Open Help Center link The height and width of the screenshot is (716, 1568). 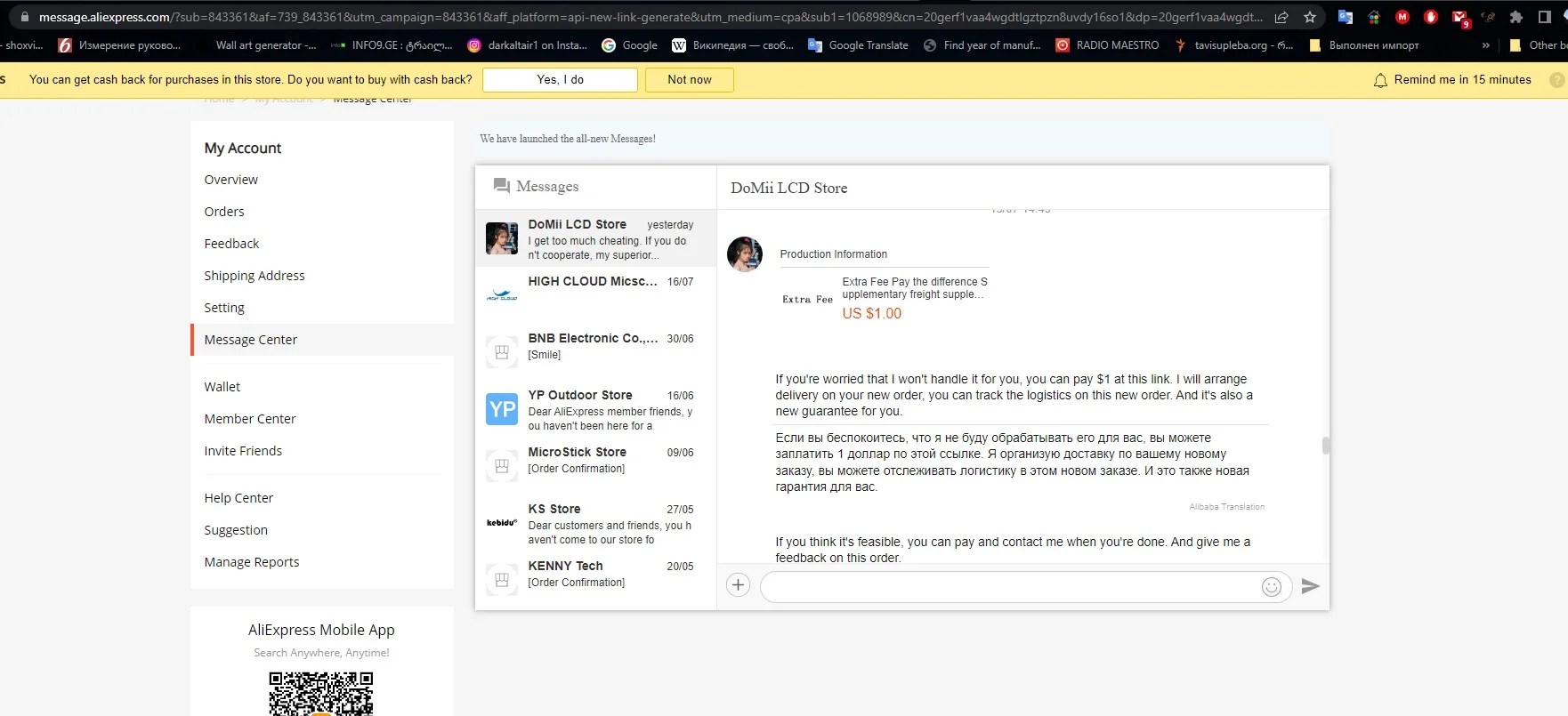pos(238,498)
